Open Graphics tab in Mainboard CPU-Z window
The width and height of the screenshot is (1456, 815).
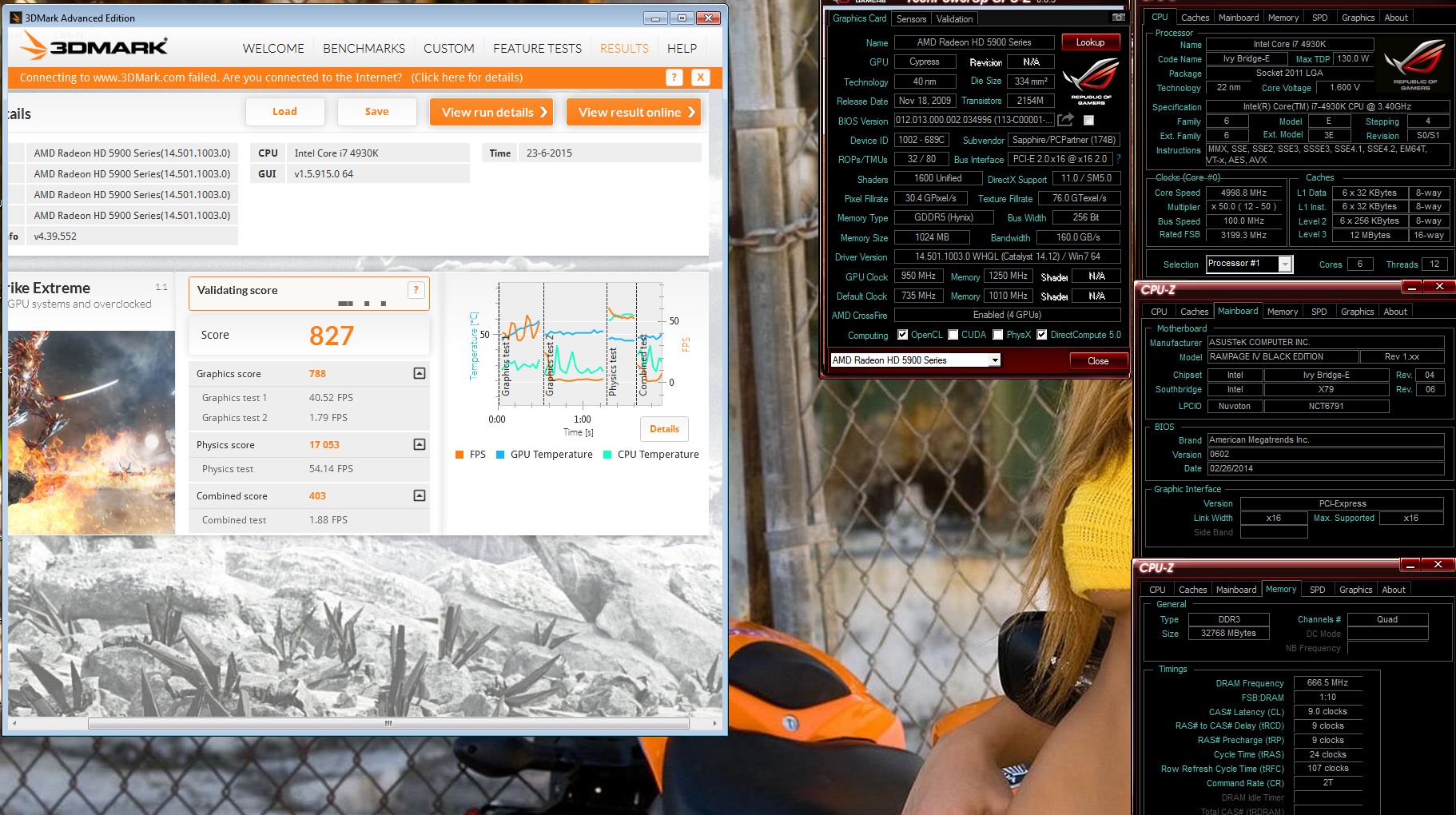click(x=1357, y=312)
